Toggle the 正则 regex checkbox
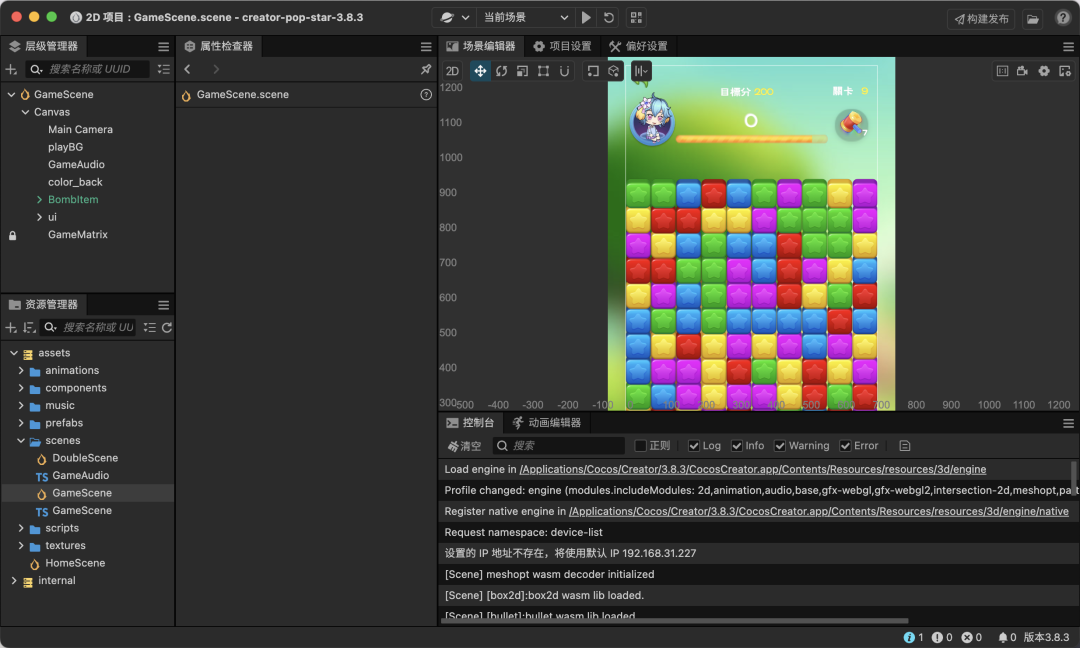The height and width of the screenshot is (648, 1080). pos(641,446)
